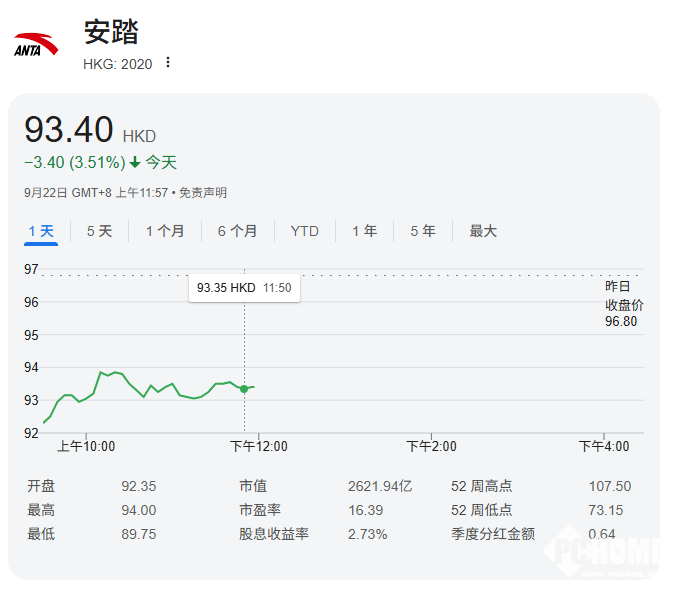The width and height of the screenshot is (674, 590).
Task: Click the HKG: 2020 ticker text
Action: coord(117,63)
